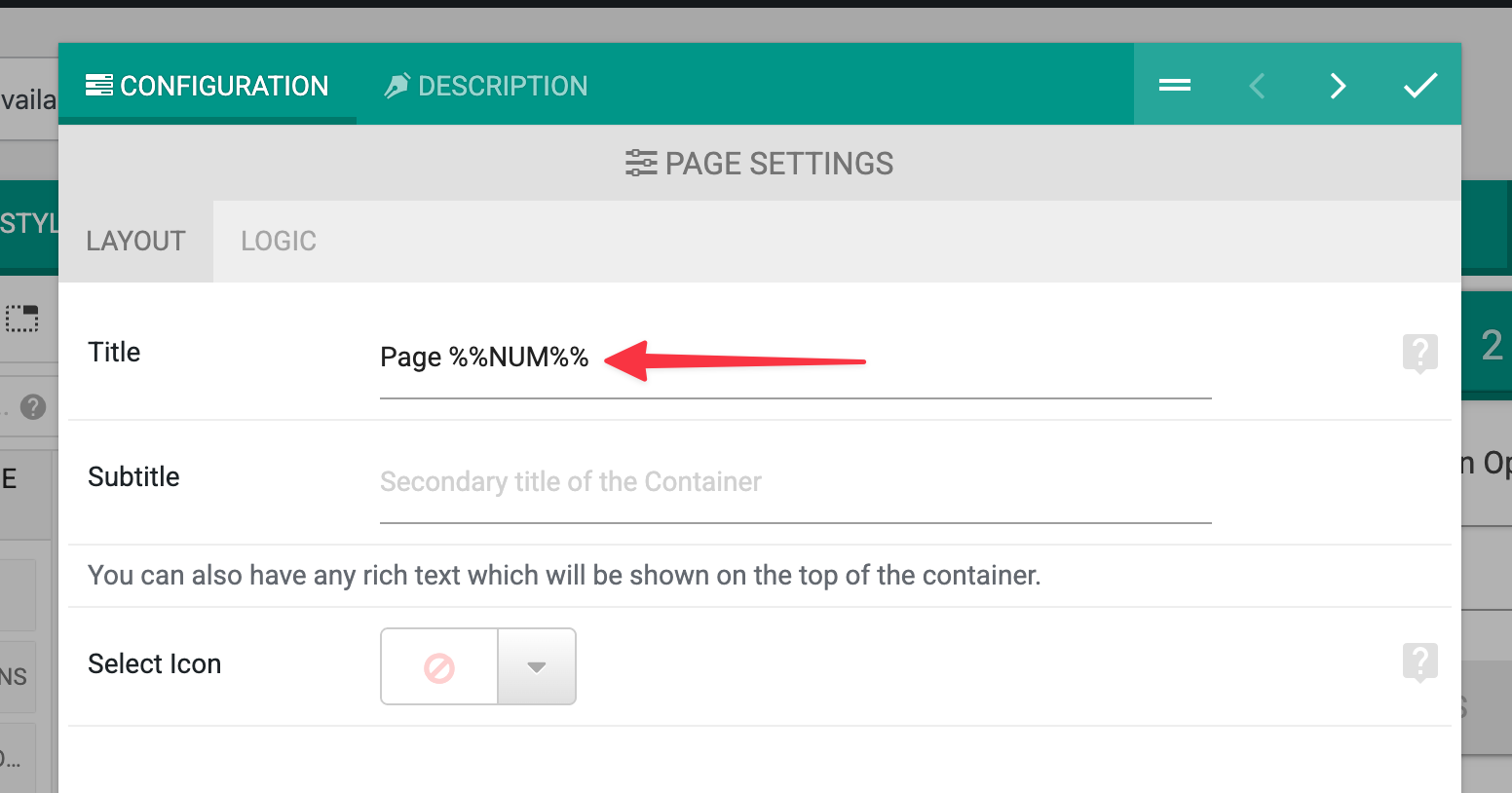Screen dimensions: 1512x793
Task: Click the rich text line above Select Icon
Action: [564, 576]
